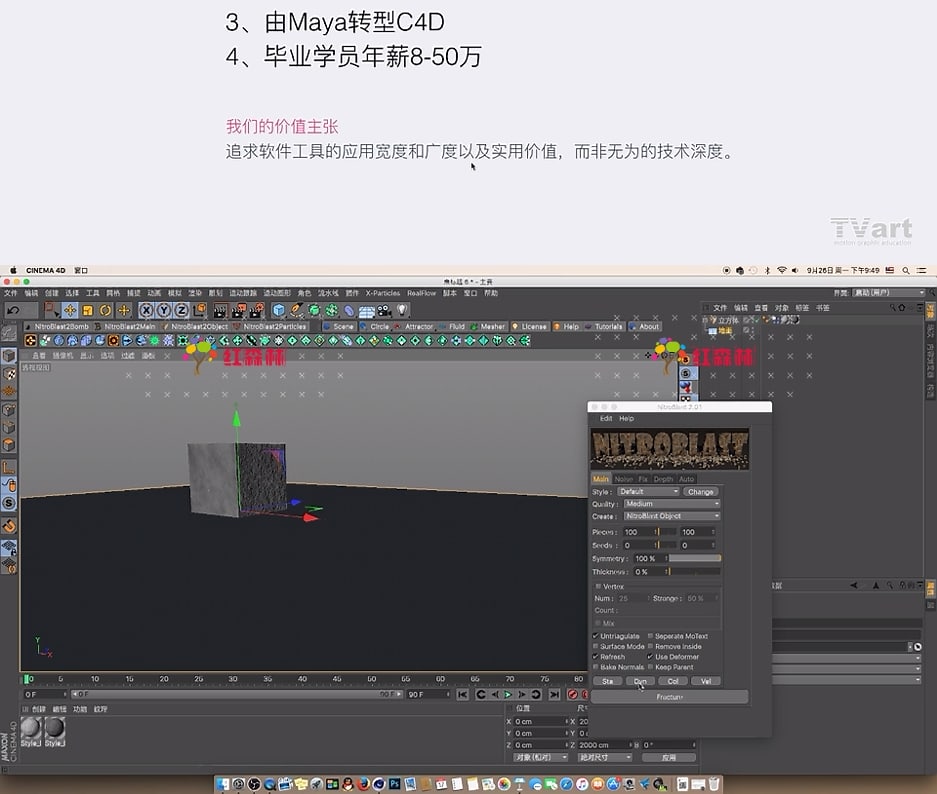The width and height of the screenshot is (937, 794).
Task: Click the Sta button in NitroBlast
Action: (x=608, y=681)
